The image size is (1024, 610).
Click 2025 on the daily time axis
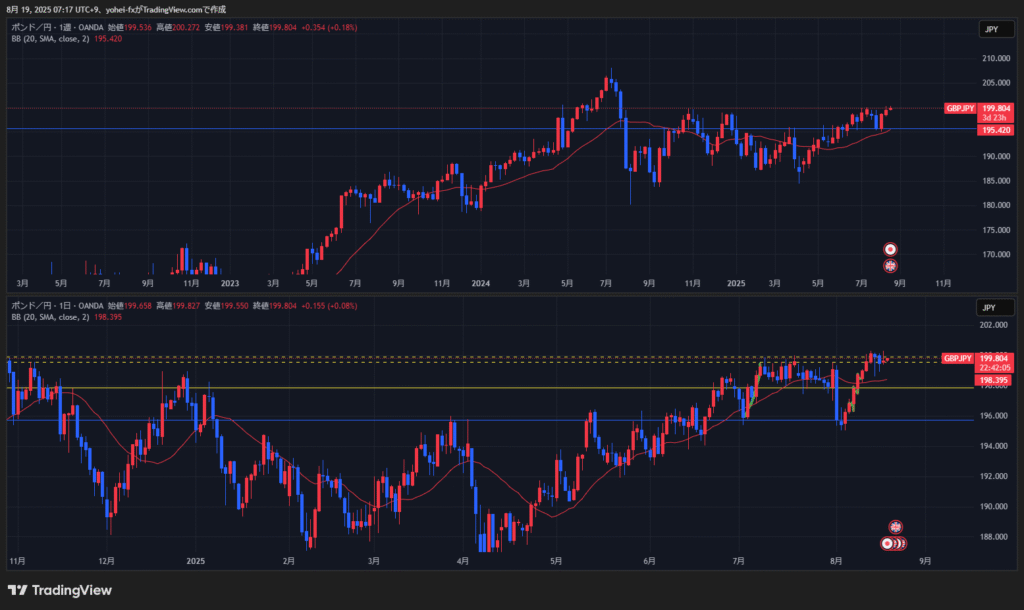point(195,561)
